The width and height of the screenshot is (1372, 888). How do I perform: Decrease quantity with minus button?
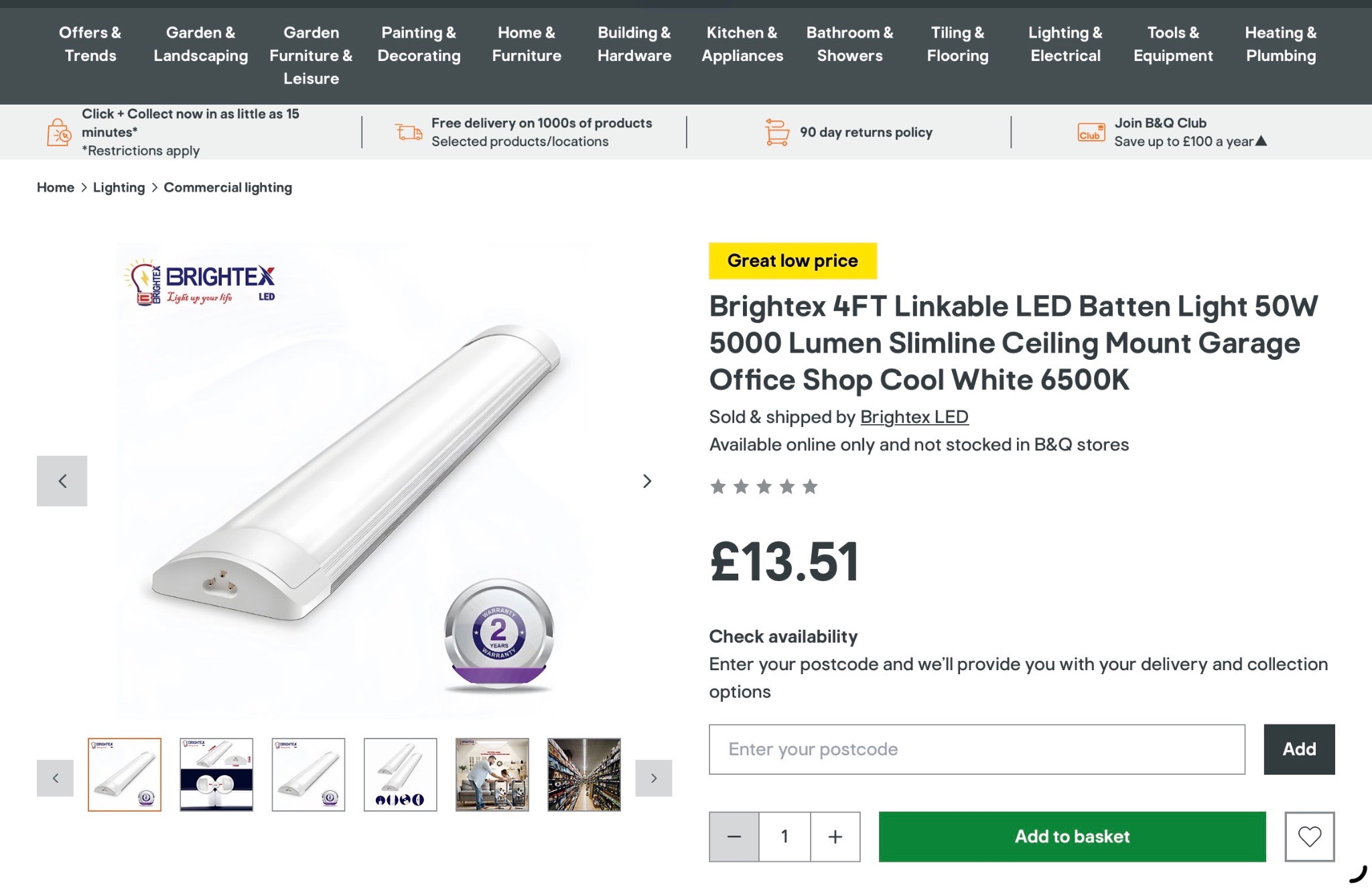pyautogui.click(x=734, y=836)
